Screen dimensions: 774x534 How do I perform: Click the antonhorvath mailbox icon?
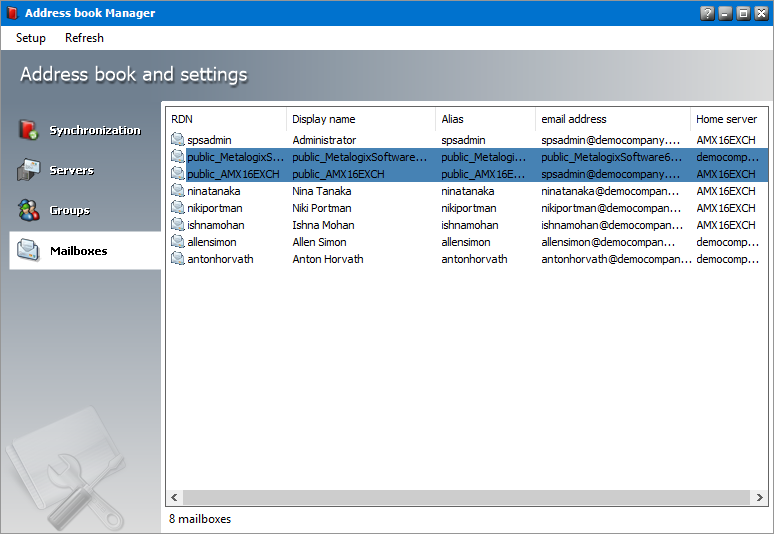point(178,259)
